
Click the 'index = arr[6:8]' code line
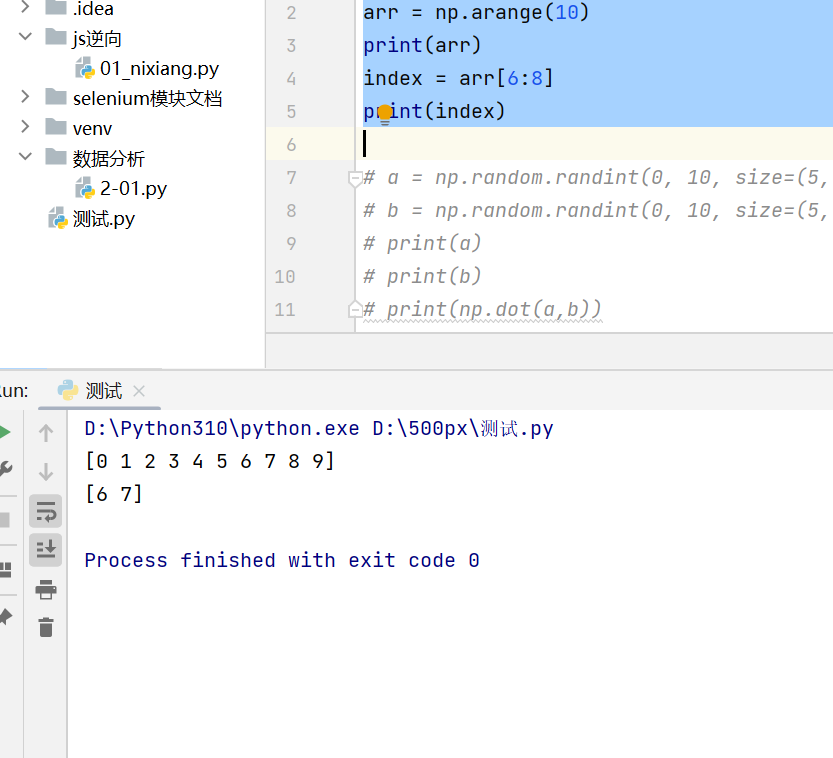(458, 78)
